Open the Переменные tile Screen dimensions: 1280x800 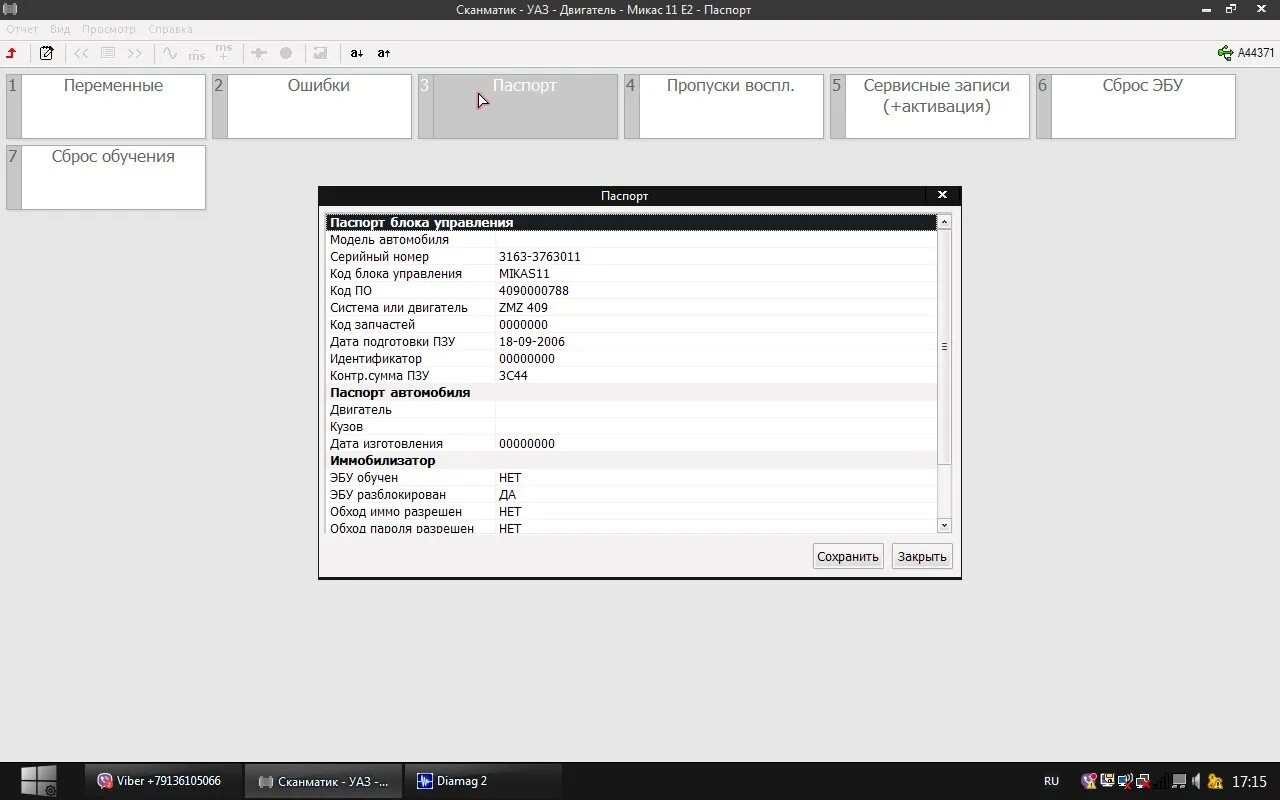coord(106,106)
